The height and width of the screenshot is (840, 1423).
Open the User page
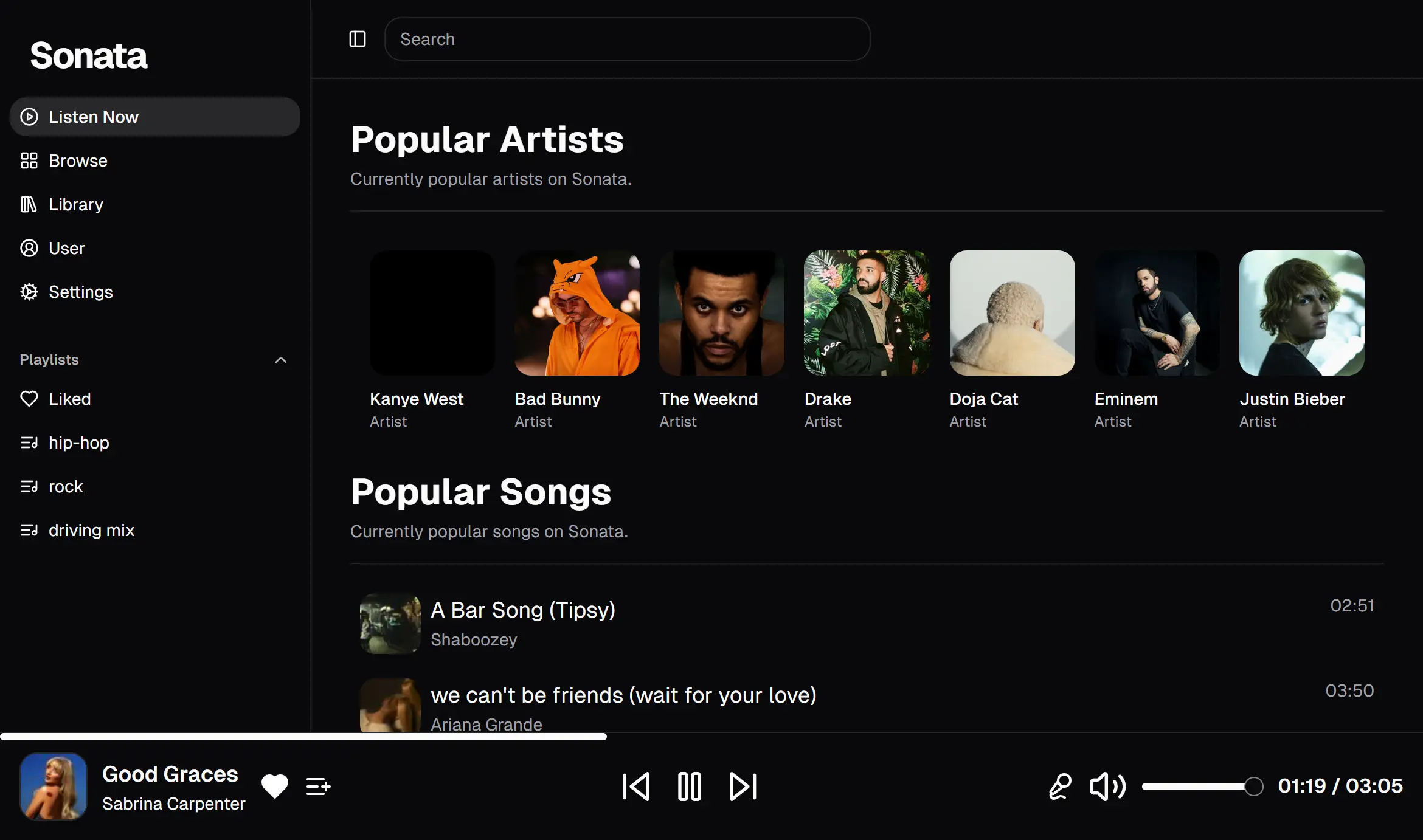click(66, 248)
